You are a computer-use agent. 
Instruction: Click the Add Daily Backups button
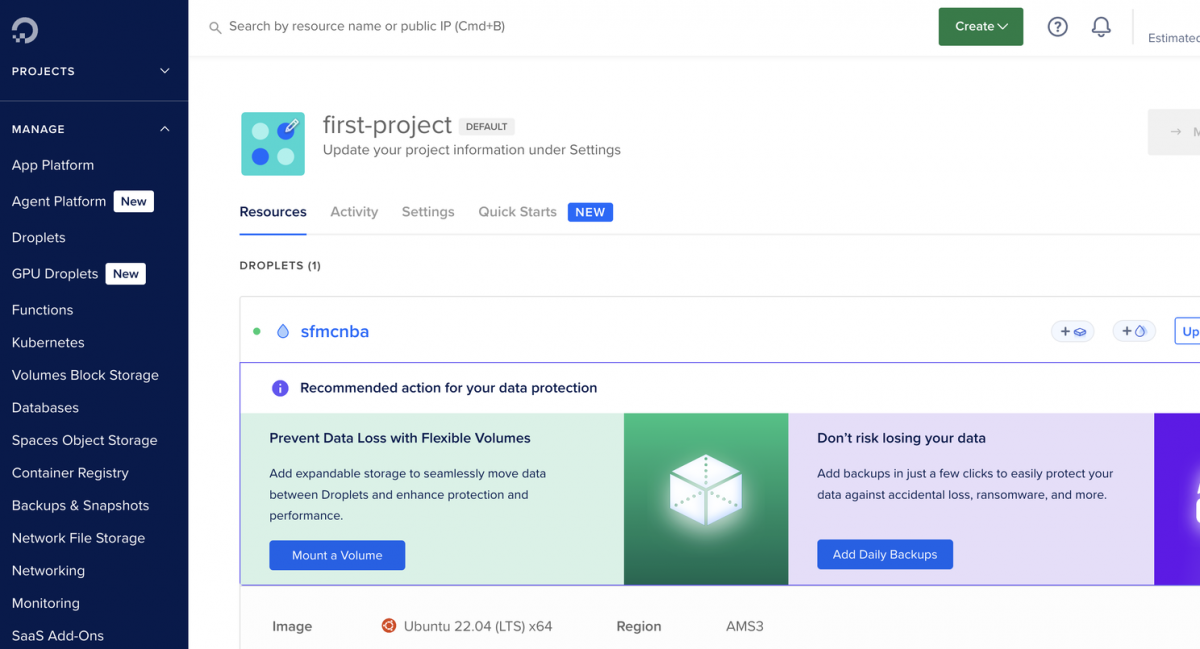pos(884,555)
